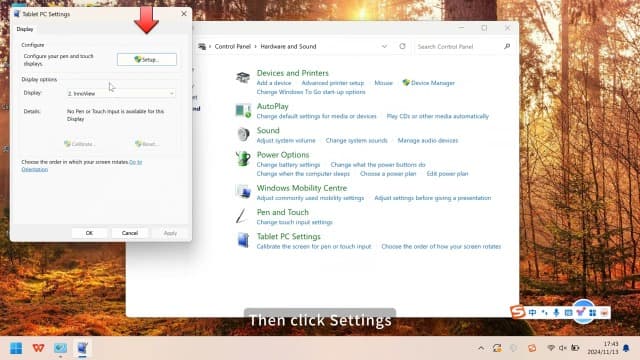Click Adjust system volume link
640x360 pixels.
[286, 140]
